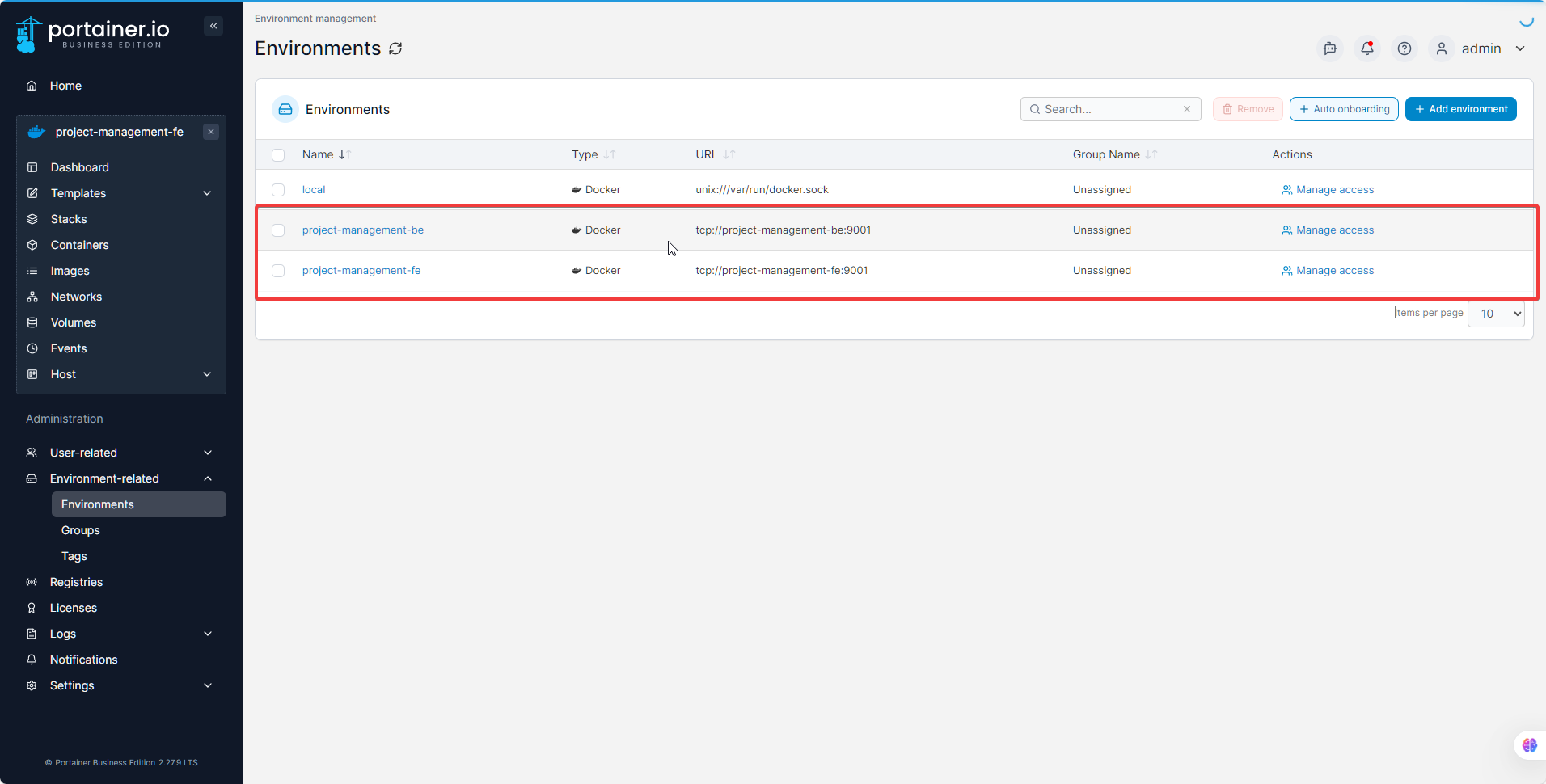Select the project-management-be row checkbox

click(x=278, y=230)
